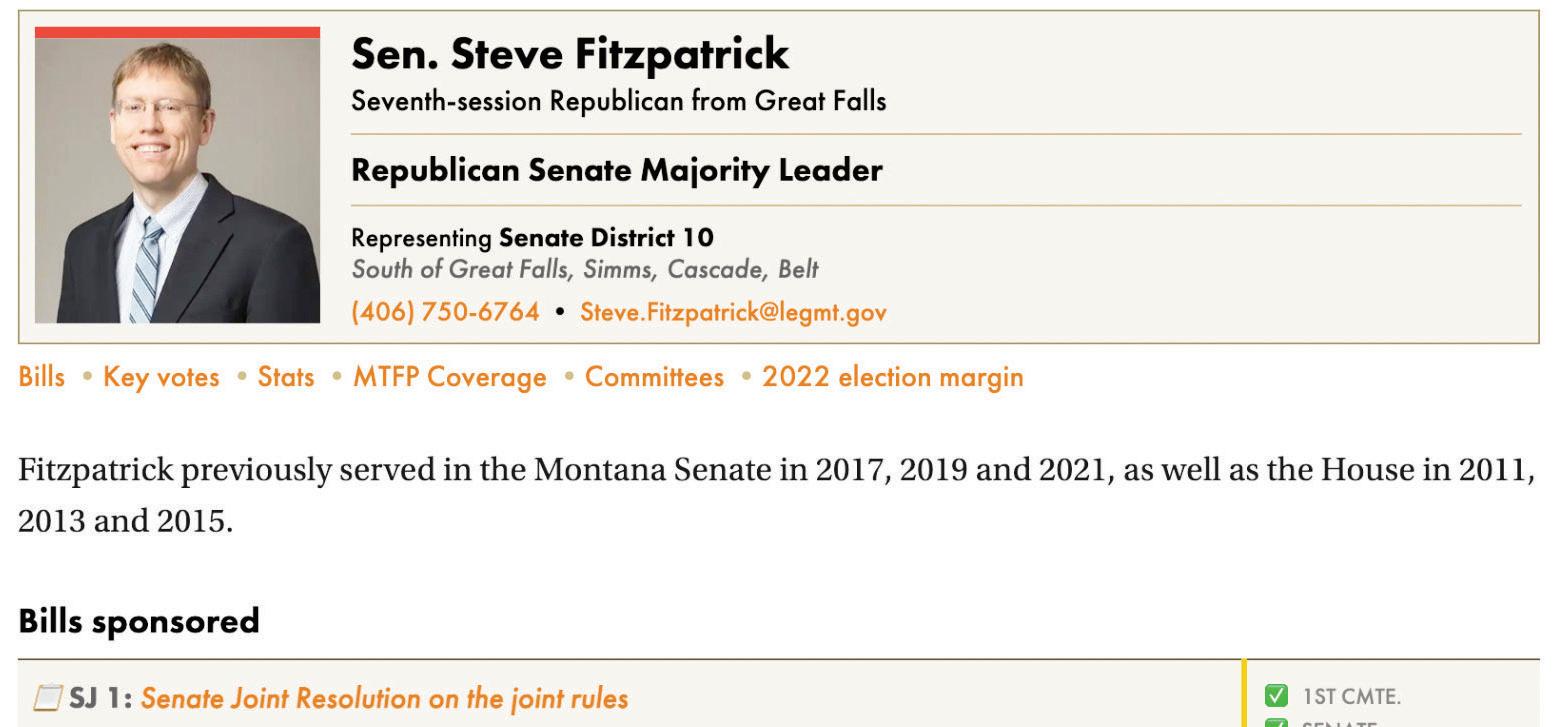The image size is (1561, 727).
Task: Click the green checkmark next to 1ST CMTE.
Action: pos(1276,695)
